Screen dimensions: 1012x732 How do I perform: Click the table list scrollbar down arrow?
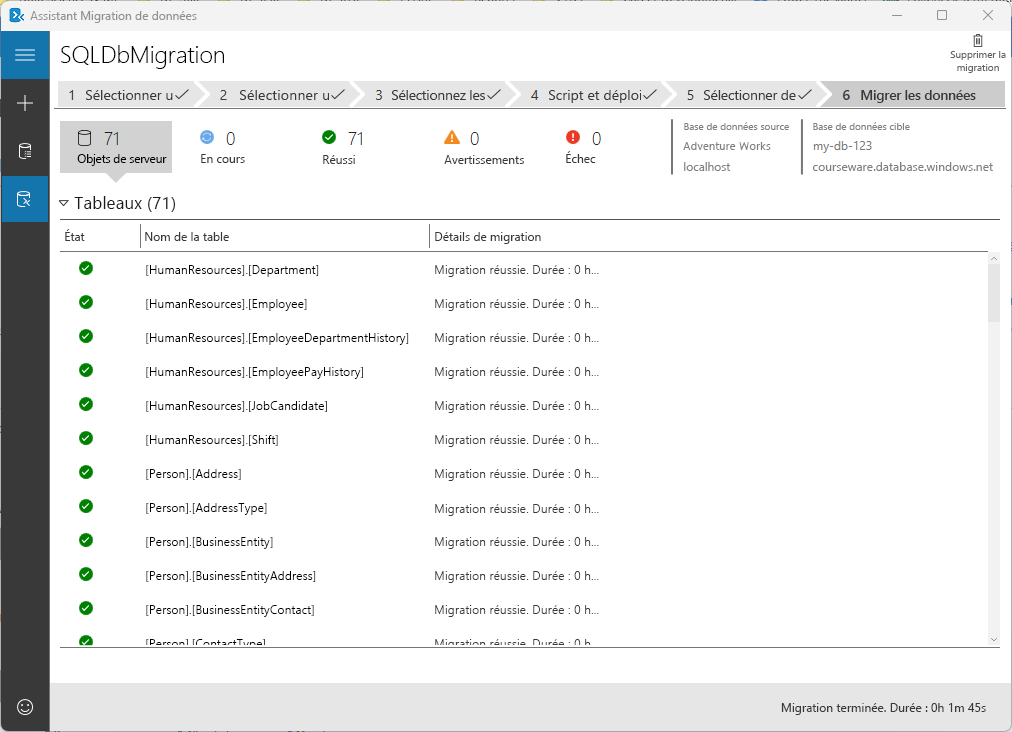(993, 639)
